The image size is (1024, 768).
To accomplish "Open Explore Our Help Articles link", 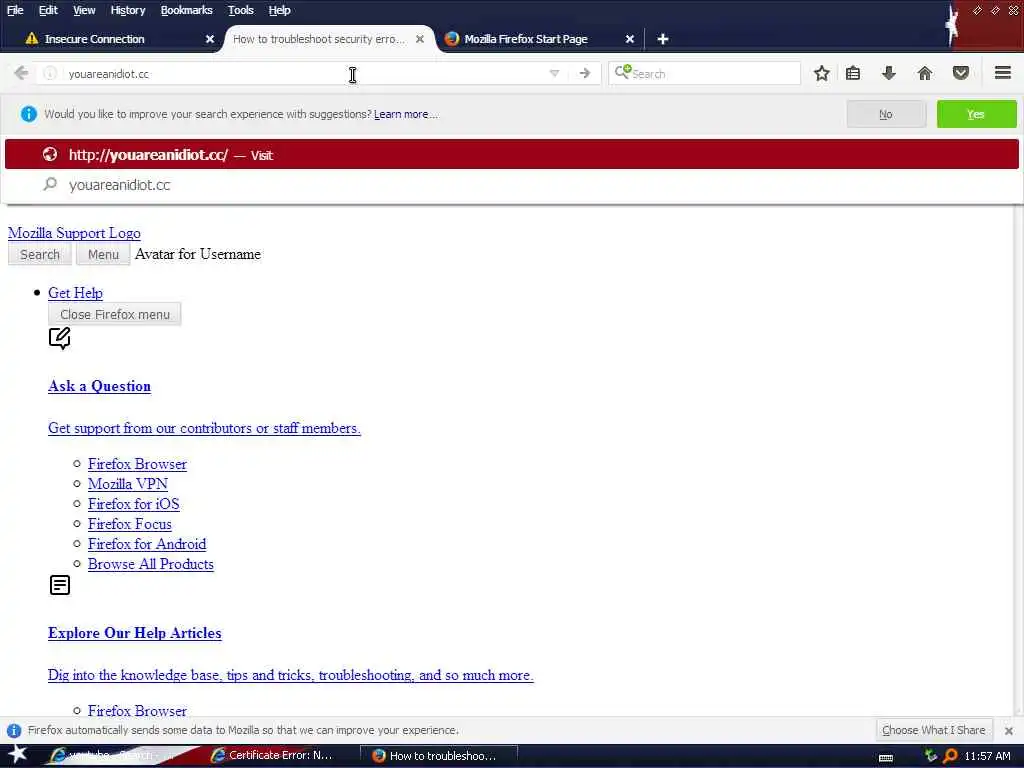I will click(135, 633).
